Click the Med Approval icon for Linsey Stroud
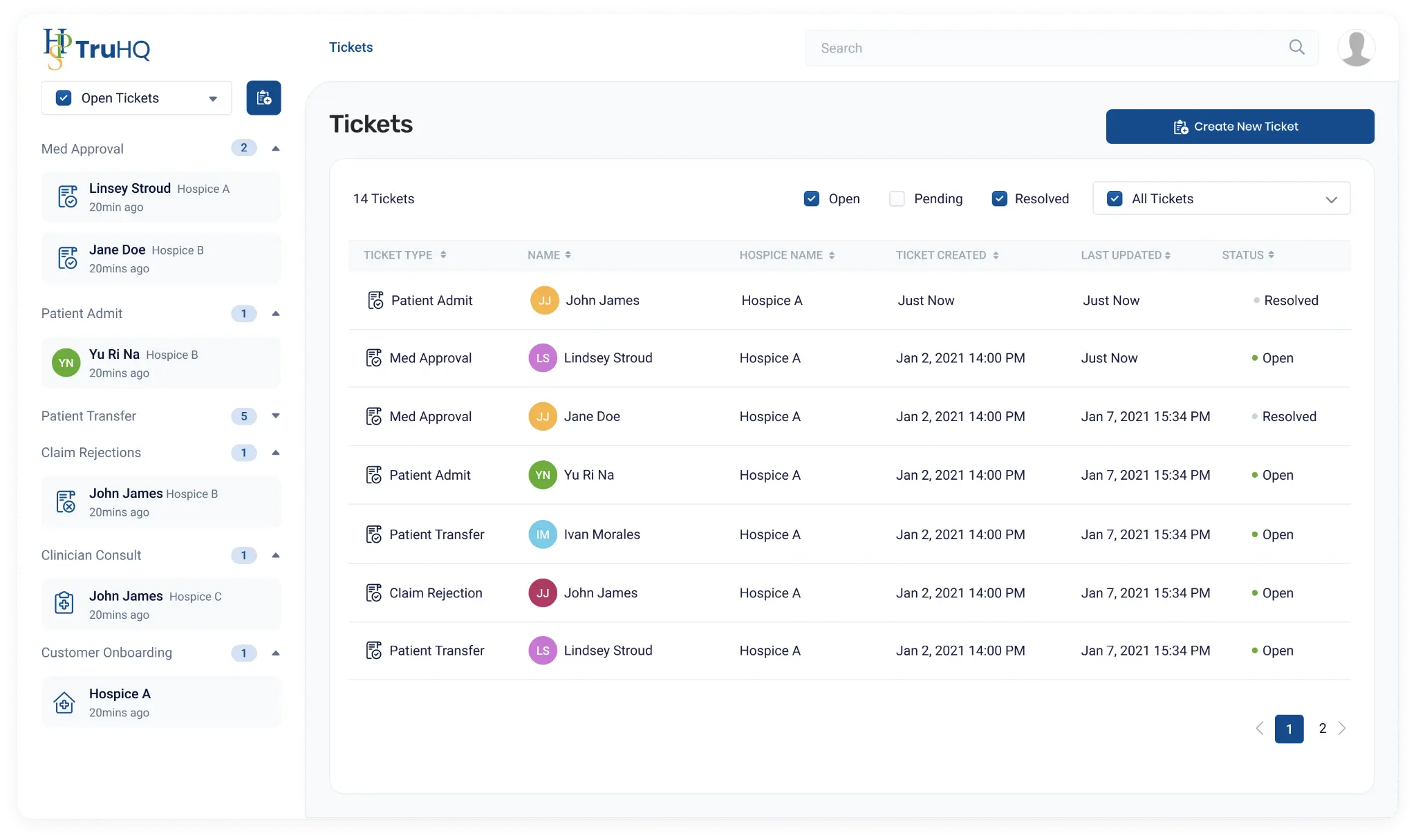 [68, 196]
